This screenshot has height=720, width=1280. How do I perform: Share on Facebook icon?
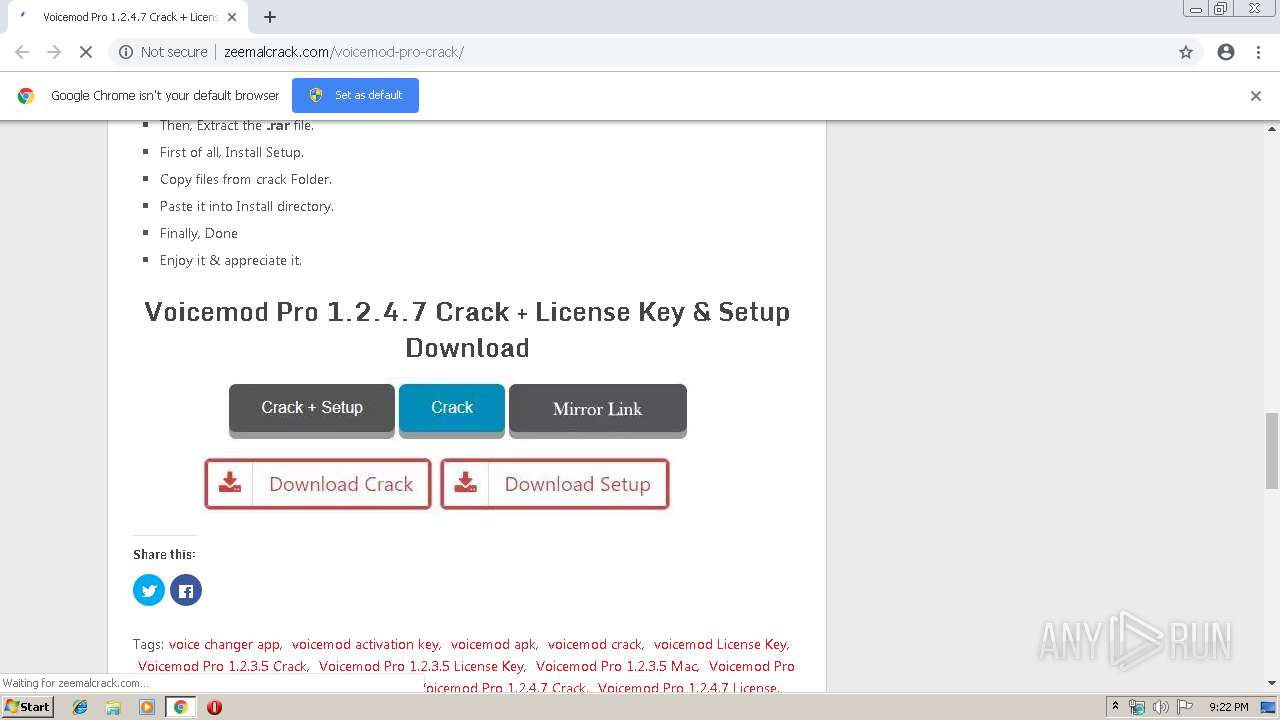(x=186, y=590)
